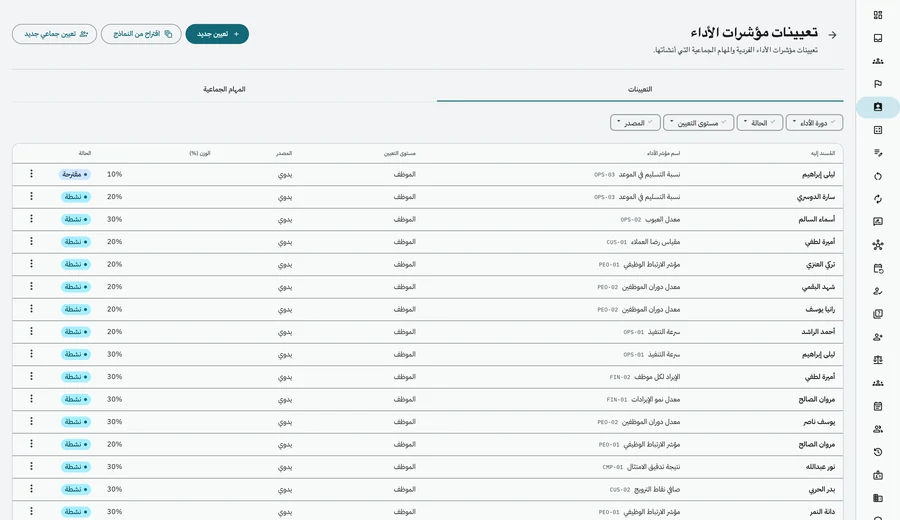This screenshot has height=520, width=900.
Task: Click the back arrow beside the page title
Action: (832, 35)
